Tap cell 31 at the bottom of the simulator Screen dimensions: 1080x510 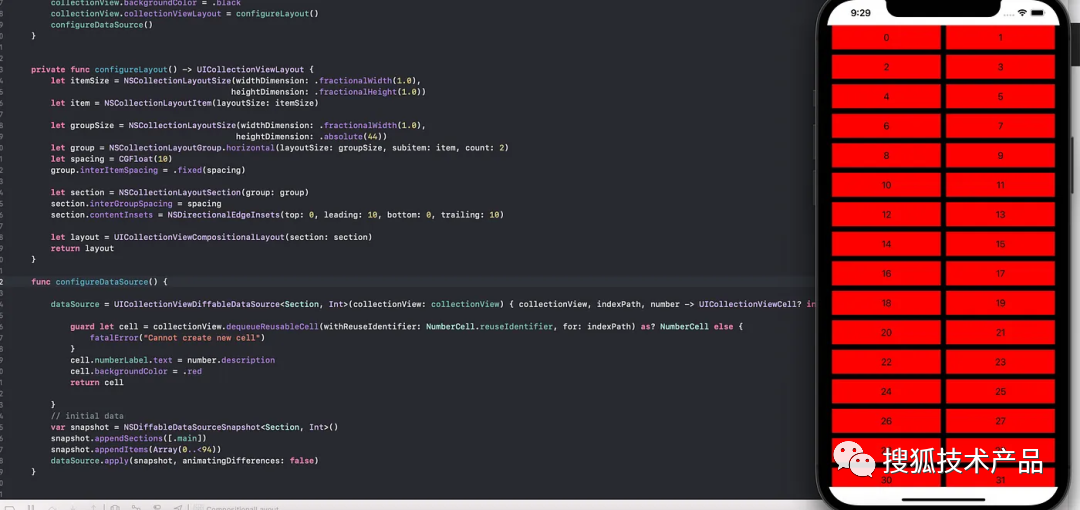(x=1000, y=479)
